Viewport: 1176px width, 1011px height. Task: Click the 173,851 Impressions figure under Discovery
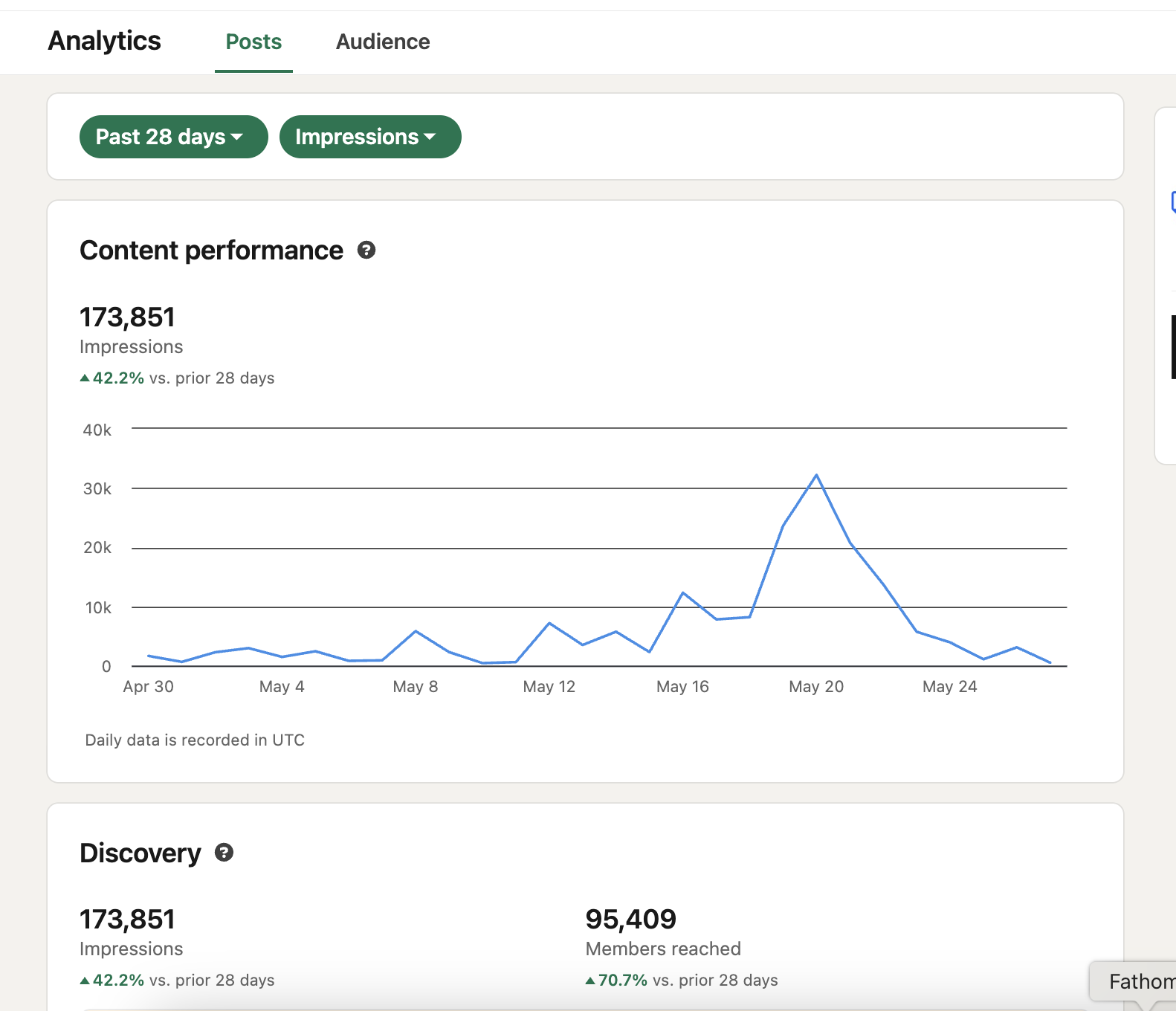tap(127, 920)
